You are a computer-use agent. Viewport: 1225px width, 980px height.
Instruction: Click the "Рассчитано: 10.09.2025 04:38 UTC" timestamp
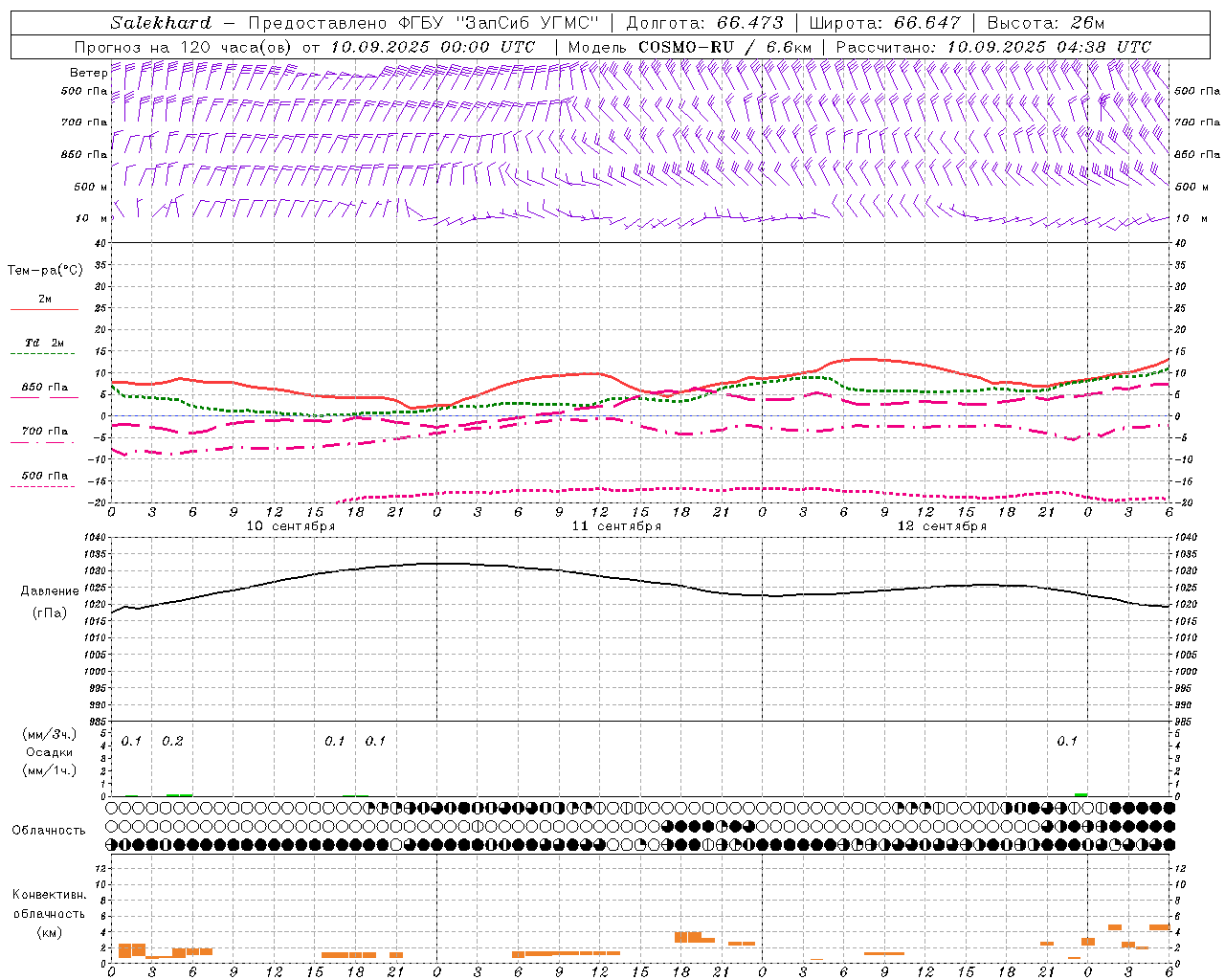993,47
